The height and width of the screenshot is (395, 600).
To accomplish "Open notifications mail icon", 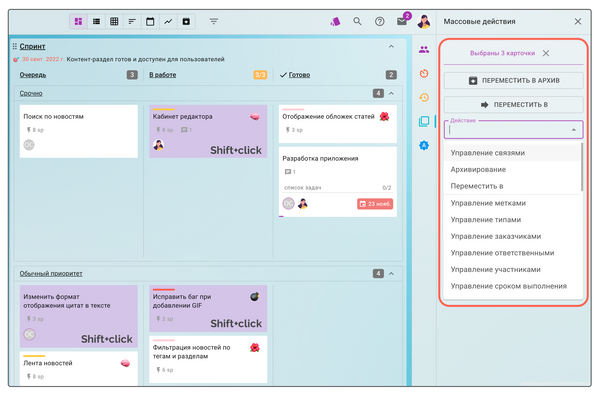I will (x=402, y=21).
